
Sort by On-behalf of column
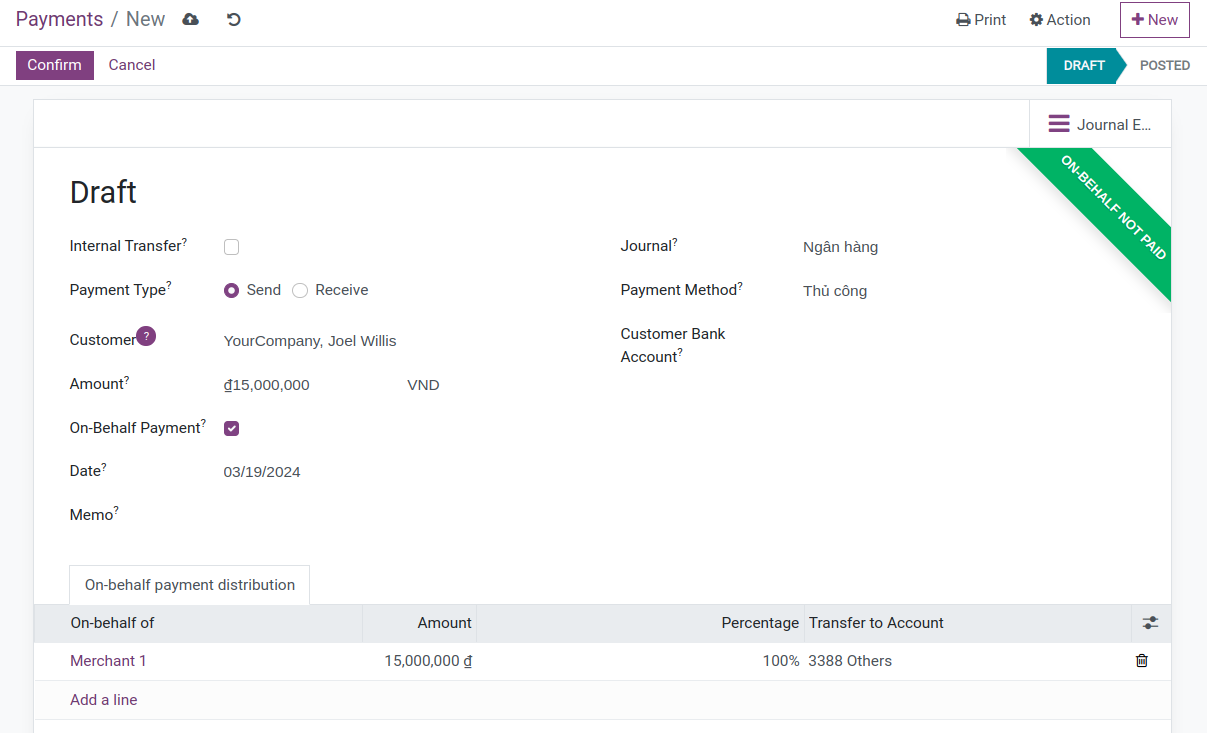click(198, 623)
